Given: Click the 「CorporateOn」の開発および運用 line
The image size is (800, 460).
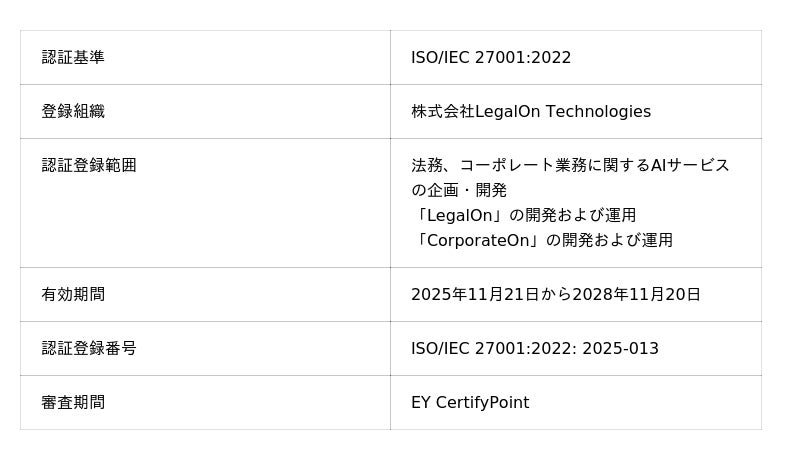Looking at the screenshot, I should pyautogui.click(x=542, y=241).
